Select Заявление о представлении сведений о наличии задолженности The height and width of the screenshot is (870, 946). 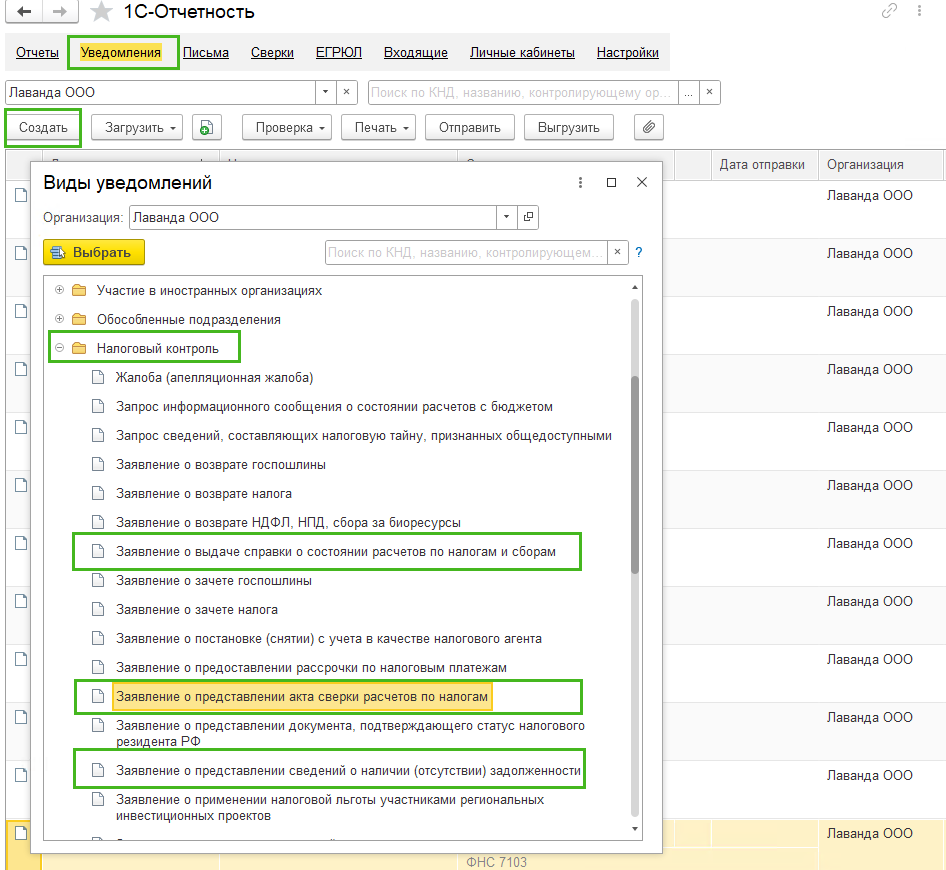coord(348,770)
